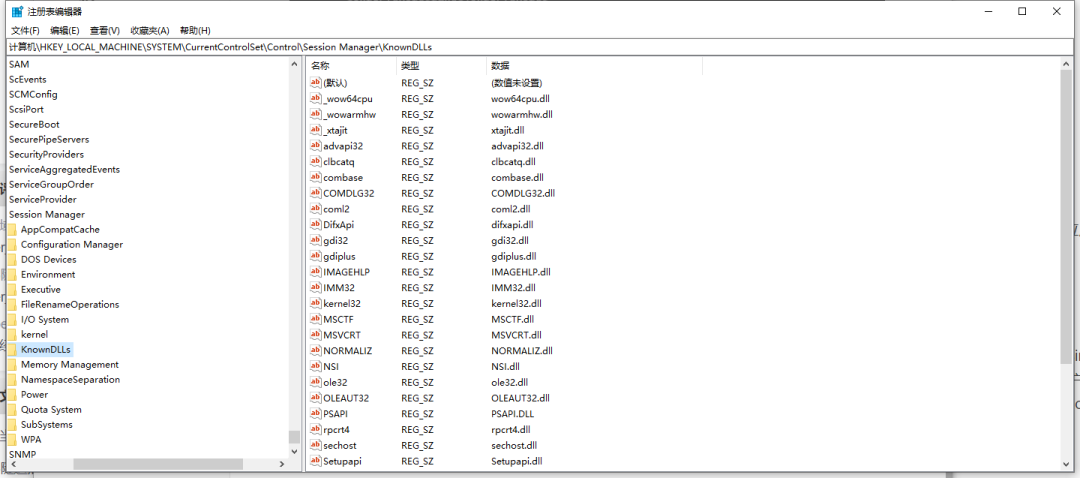Screen dimensions: 1080x478
Task: Select the OLEAUT32 value icon
Action: 316,398
